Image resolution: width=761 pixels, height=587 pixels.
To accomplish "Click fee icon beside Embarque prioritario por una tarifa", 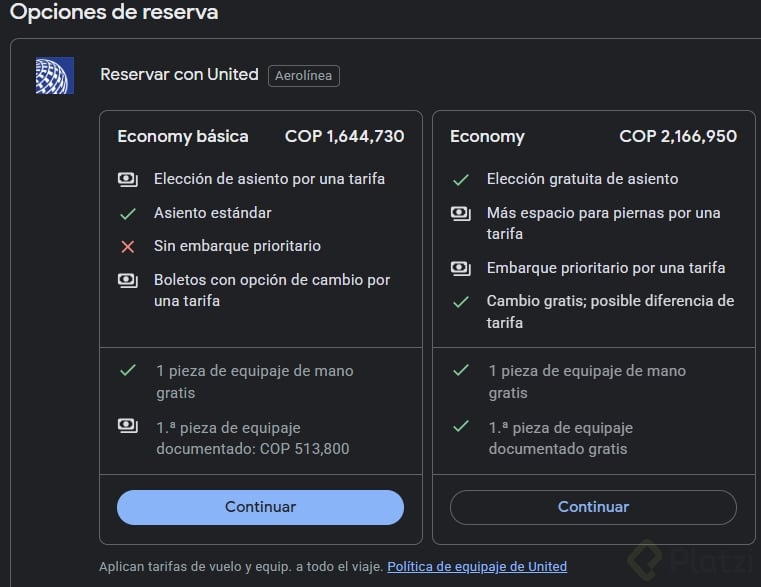I will pos(461,268).
